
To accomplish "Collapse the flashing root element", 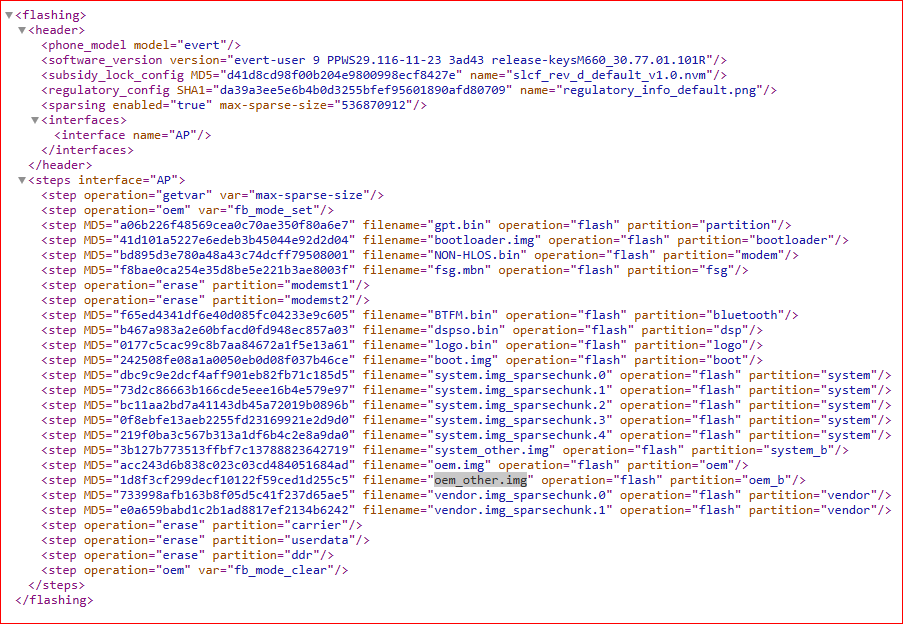I will (x=9, y=15).
